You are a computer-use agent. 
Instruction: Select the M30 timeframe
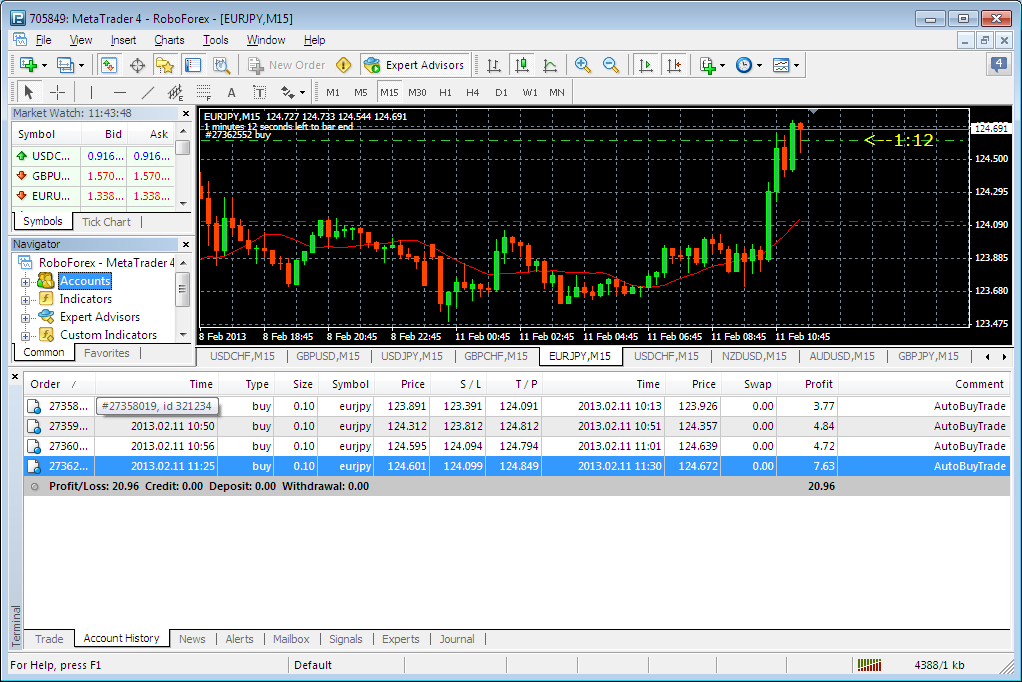point(417,93)
